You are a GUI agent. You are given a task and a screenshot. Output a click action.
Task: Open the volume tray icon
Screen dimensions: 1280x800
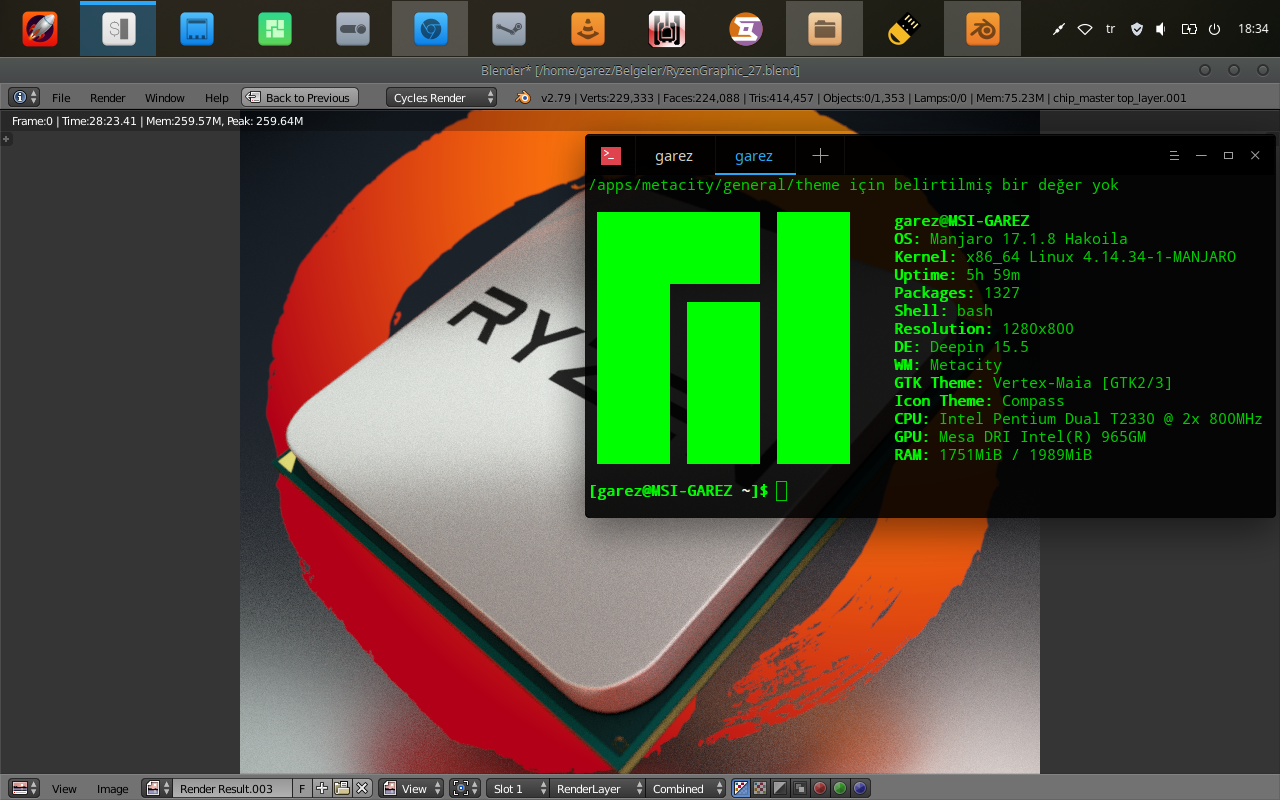[1161, 29]
